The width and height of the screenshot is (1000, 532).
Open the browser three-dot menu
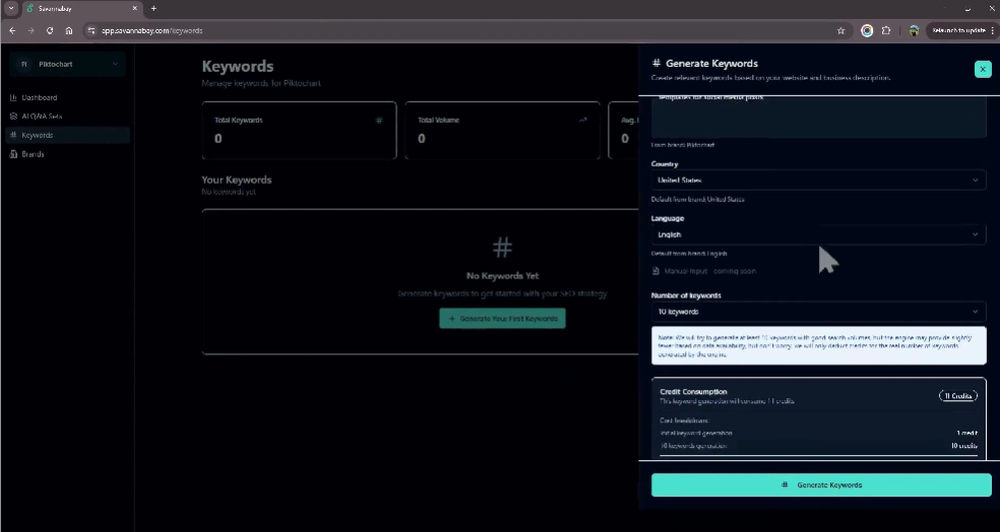click(993, 31)
